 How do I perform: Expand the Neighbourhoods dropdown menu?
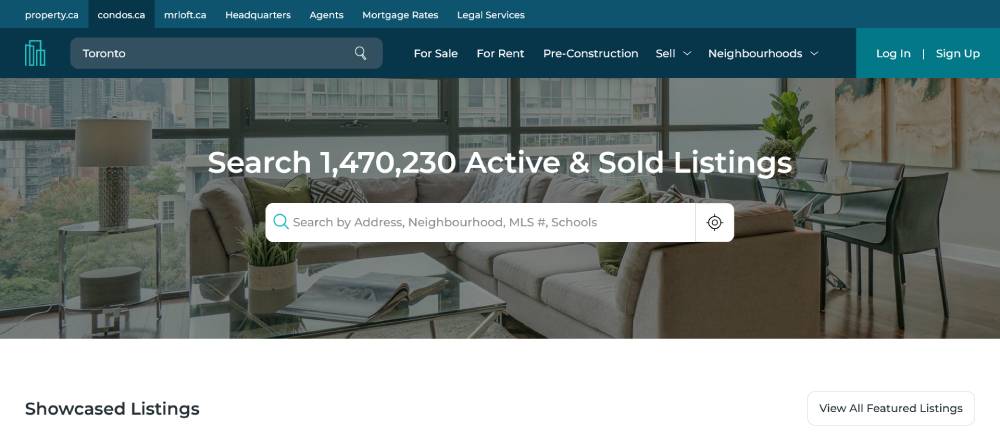click(763, 54)
